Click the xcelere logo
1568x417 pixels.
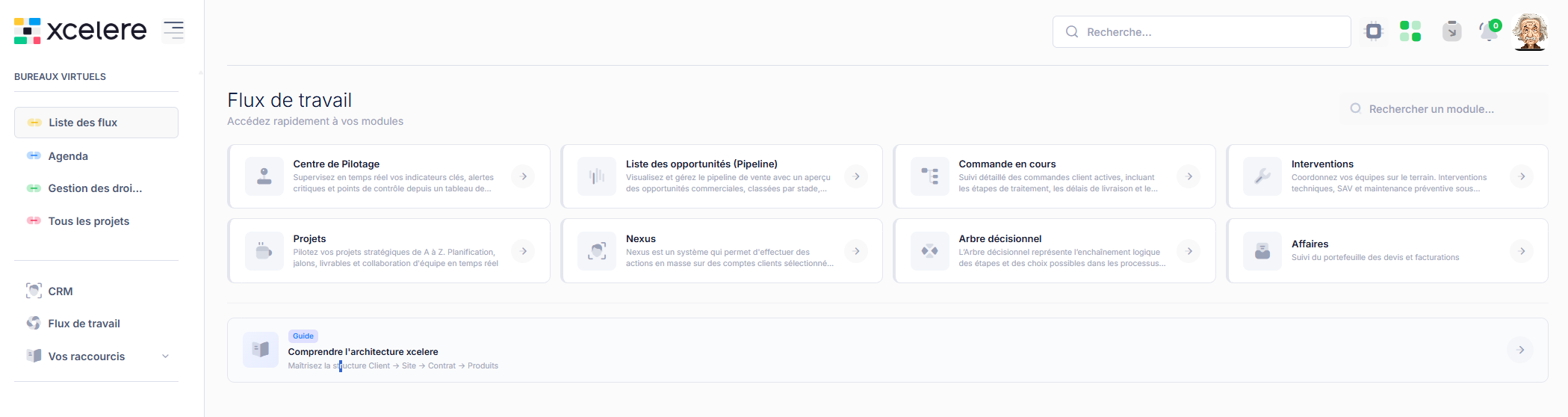80,31
